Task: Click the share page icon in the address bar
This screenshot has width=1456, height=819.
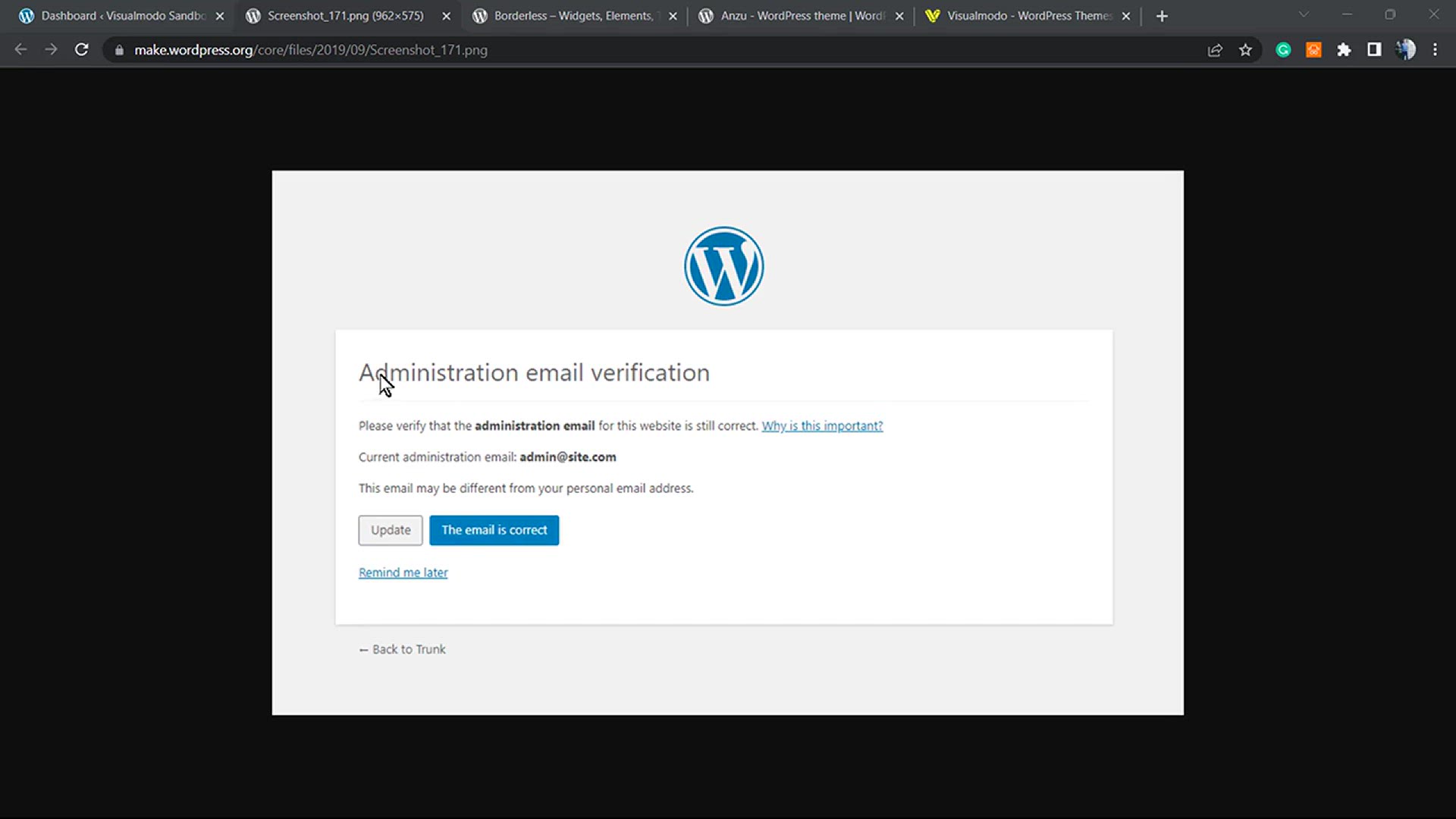Action: (x=1215, y=50)
